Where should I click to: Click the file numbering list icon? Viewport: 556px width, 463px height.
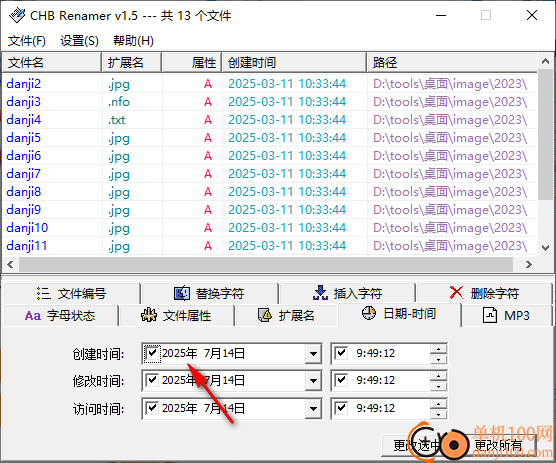[44, 294]
